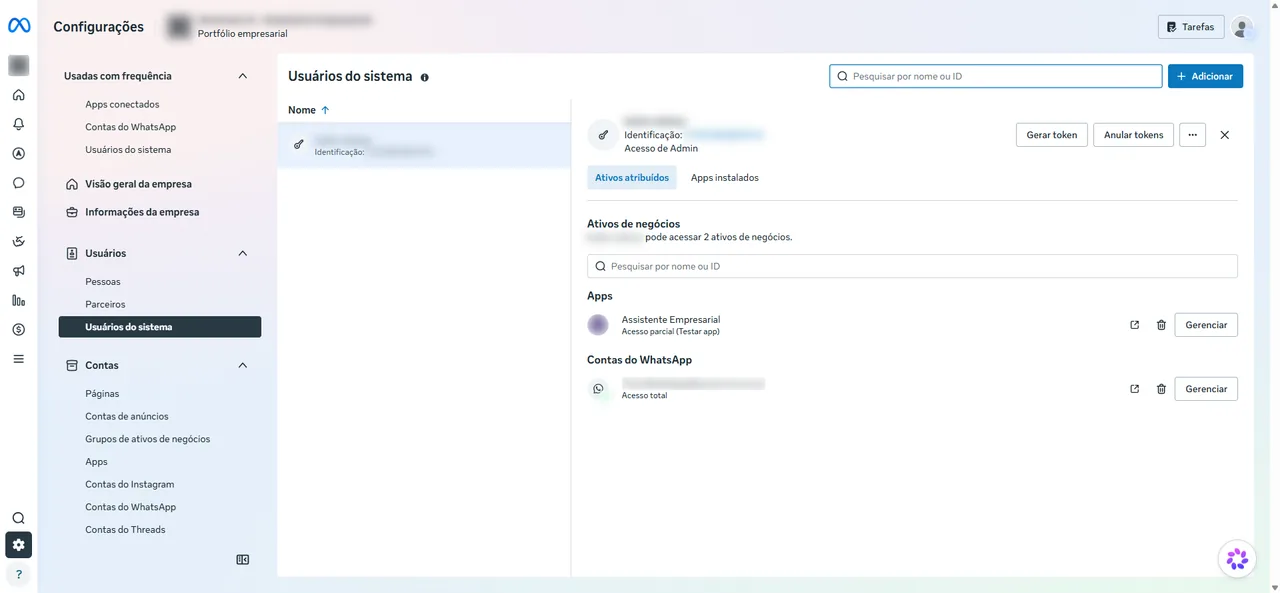Screen dimensions: 1280x593
Task: Open the inbox chat bubble icon
Action: tap(18, 183)
